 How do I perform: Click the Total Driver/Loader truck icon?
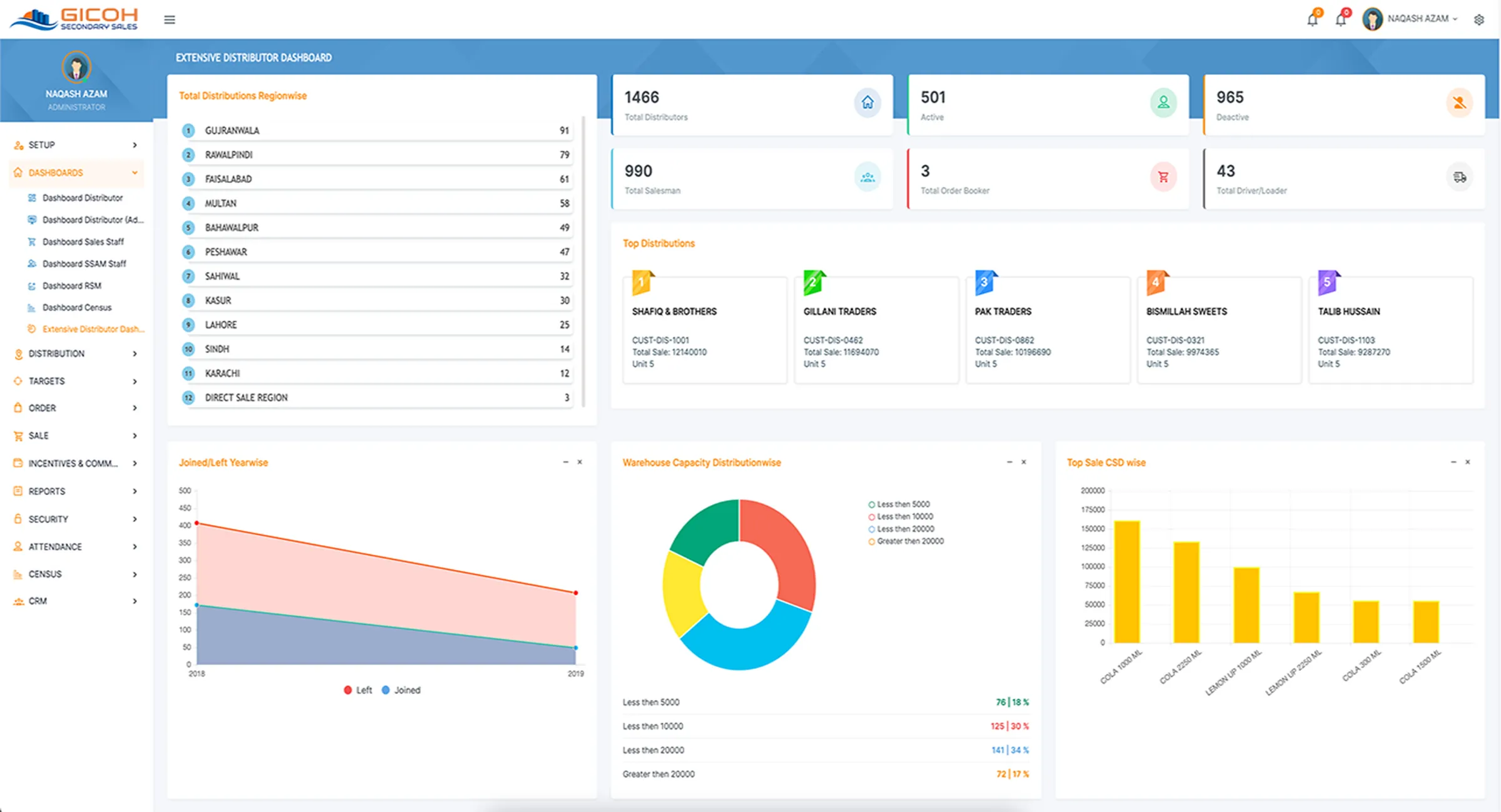point(1459,177)
